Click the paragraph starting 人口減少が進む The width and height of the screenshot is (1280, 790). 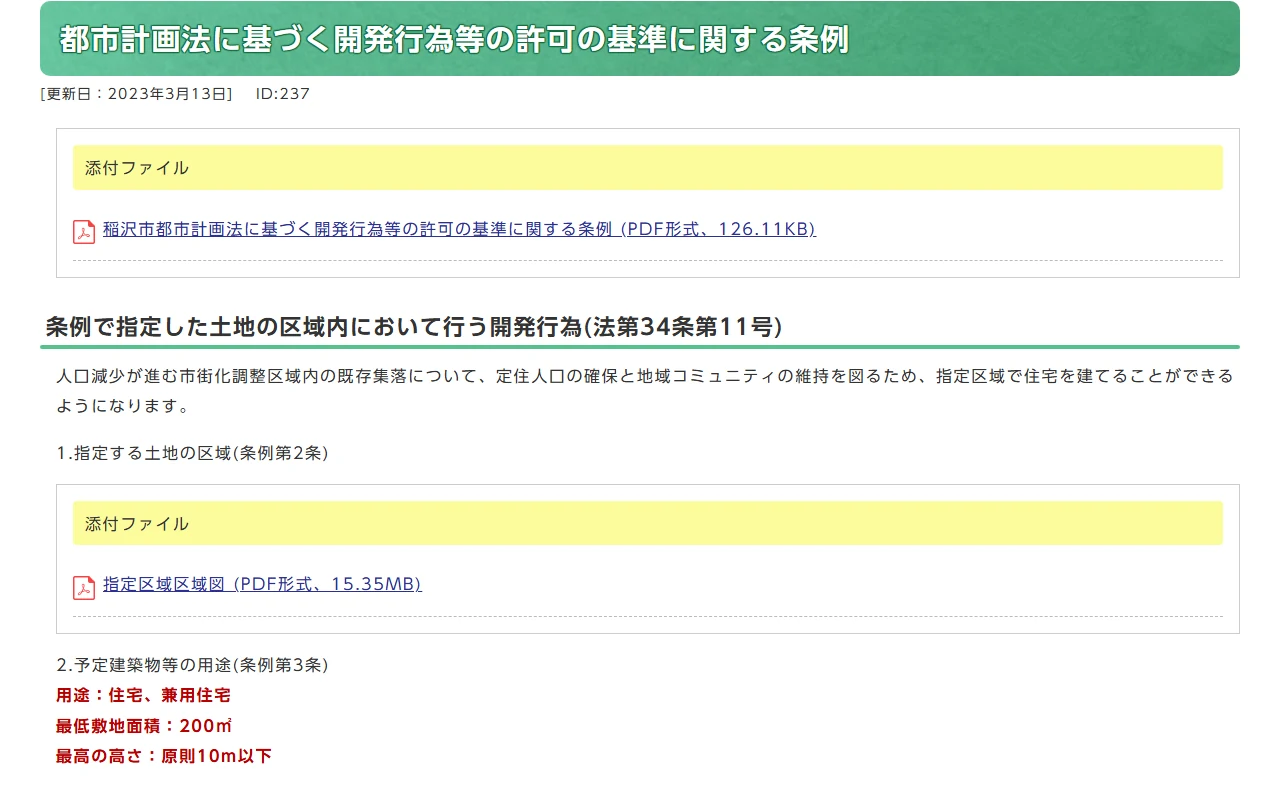coord(645,392)
